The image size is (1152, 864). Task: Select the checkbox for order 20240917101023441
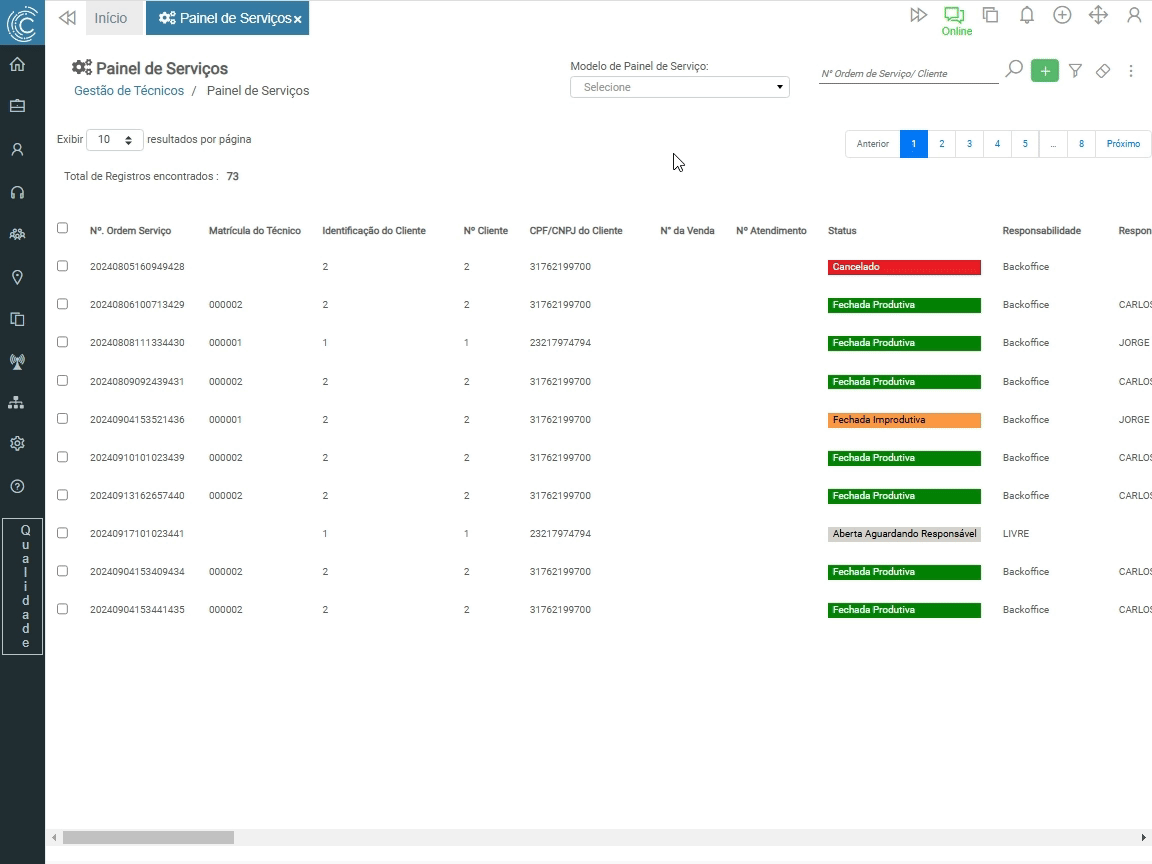tap(62, 533)
